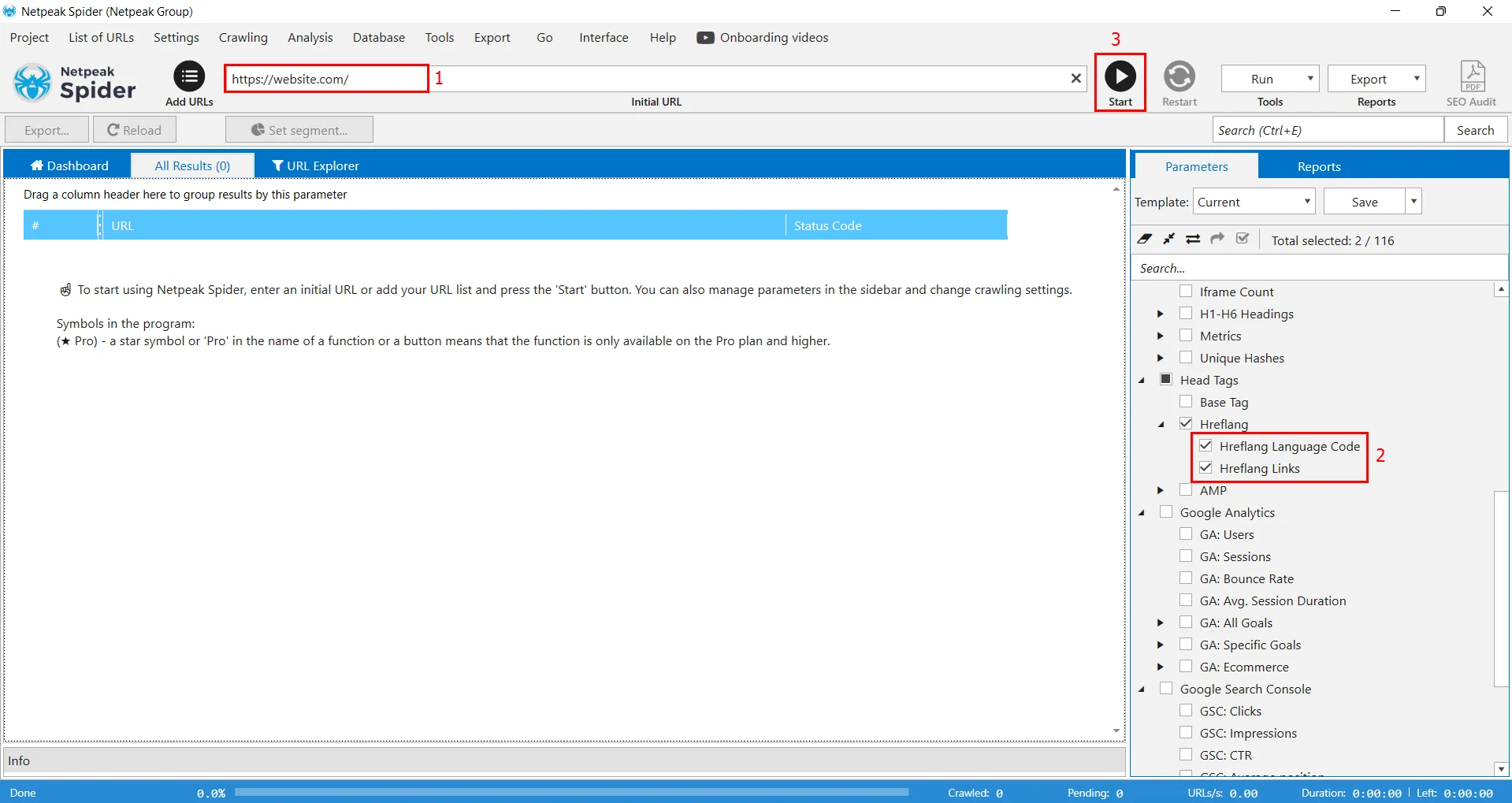The height and width of the screenshot is (803, 1512).
Task: Check the H1-H6 Headings parameter
Action: point(1185,313)
